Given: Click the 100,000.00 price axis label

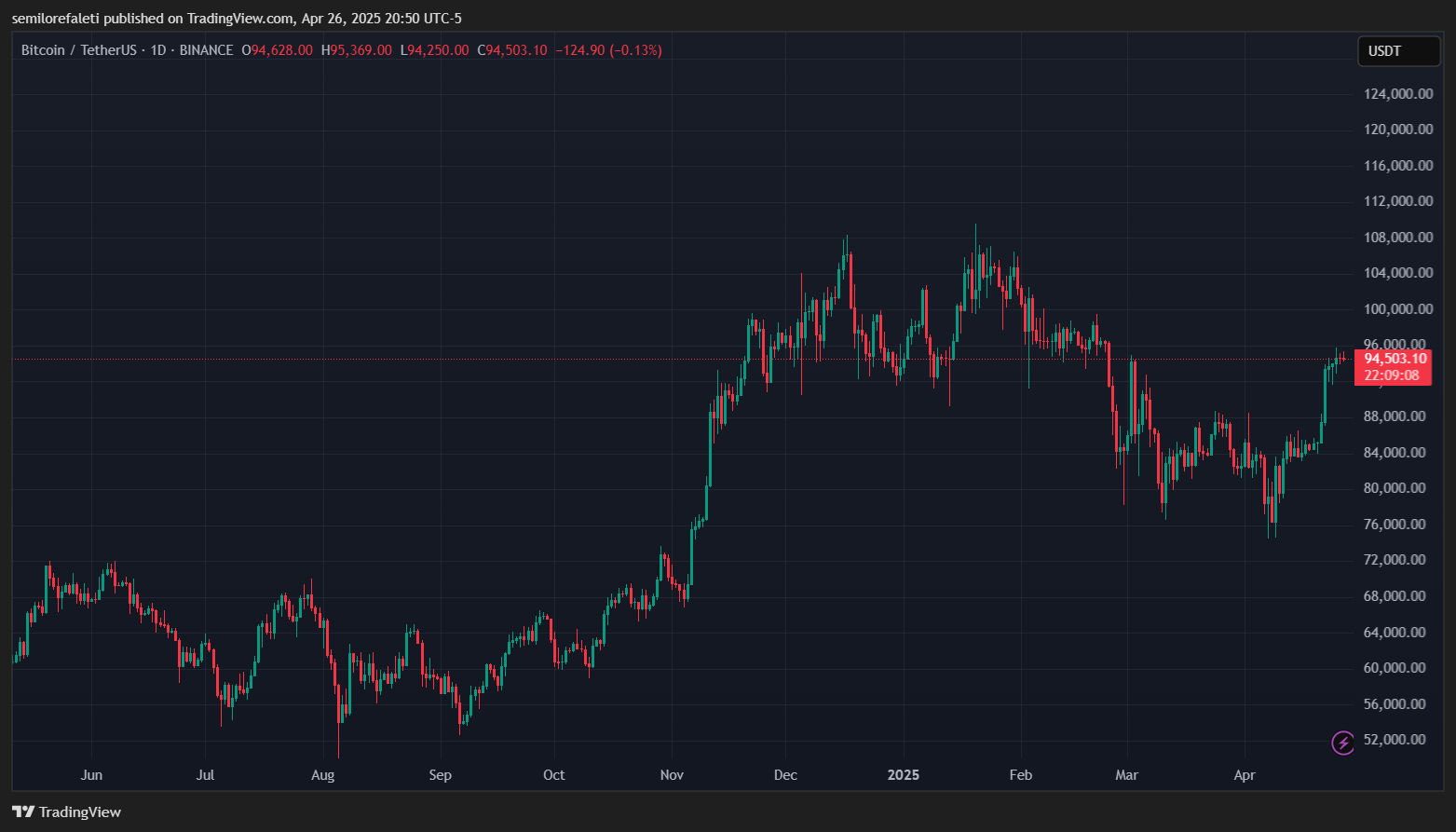Looking at the screenshot, I should 1398,309.
